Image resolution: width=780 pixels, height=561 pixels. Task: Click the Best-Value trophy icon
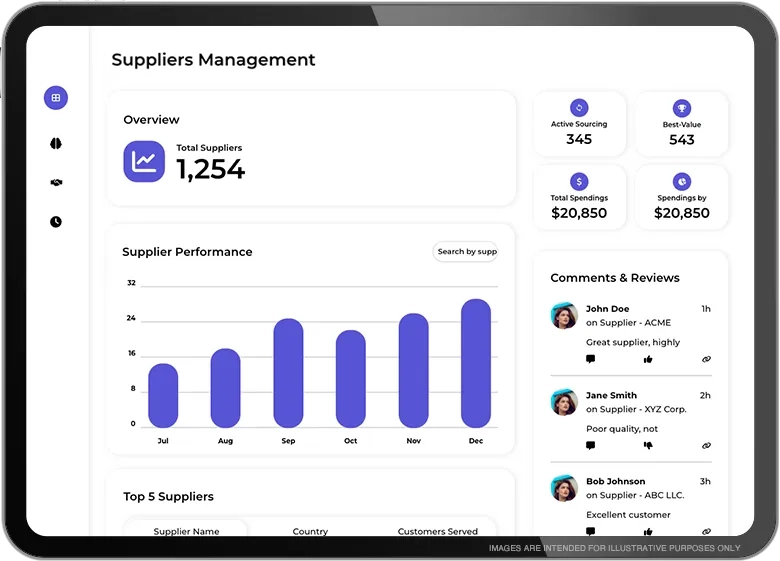682,108
